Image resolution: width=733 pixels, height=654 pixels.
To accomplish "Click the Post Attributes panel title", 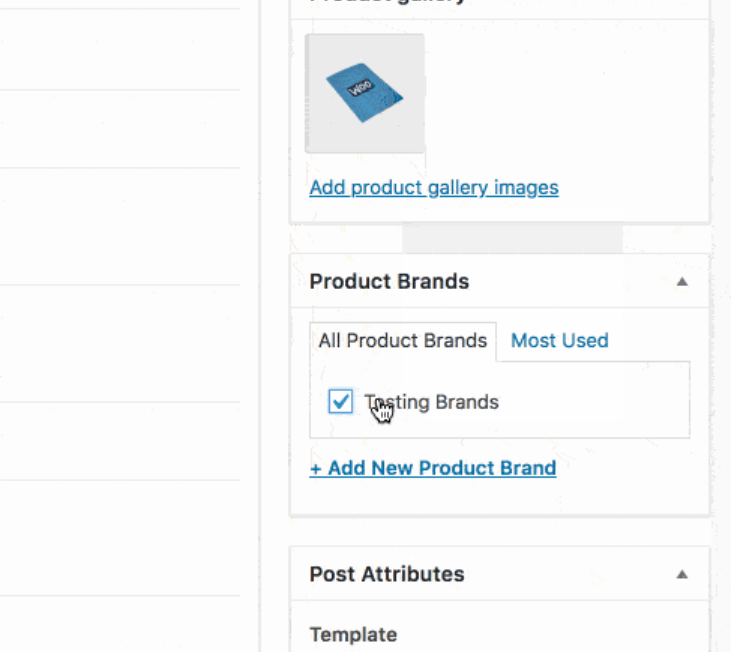I will pyautogui.click(x=387, y=575).
